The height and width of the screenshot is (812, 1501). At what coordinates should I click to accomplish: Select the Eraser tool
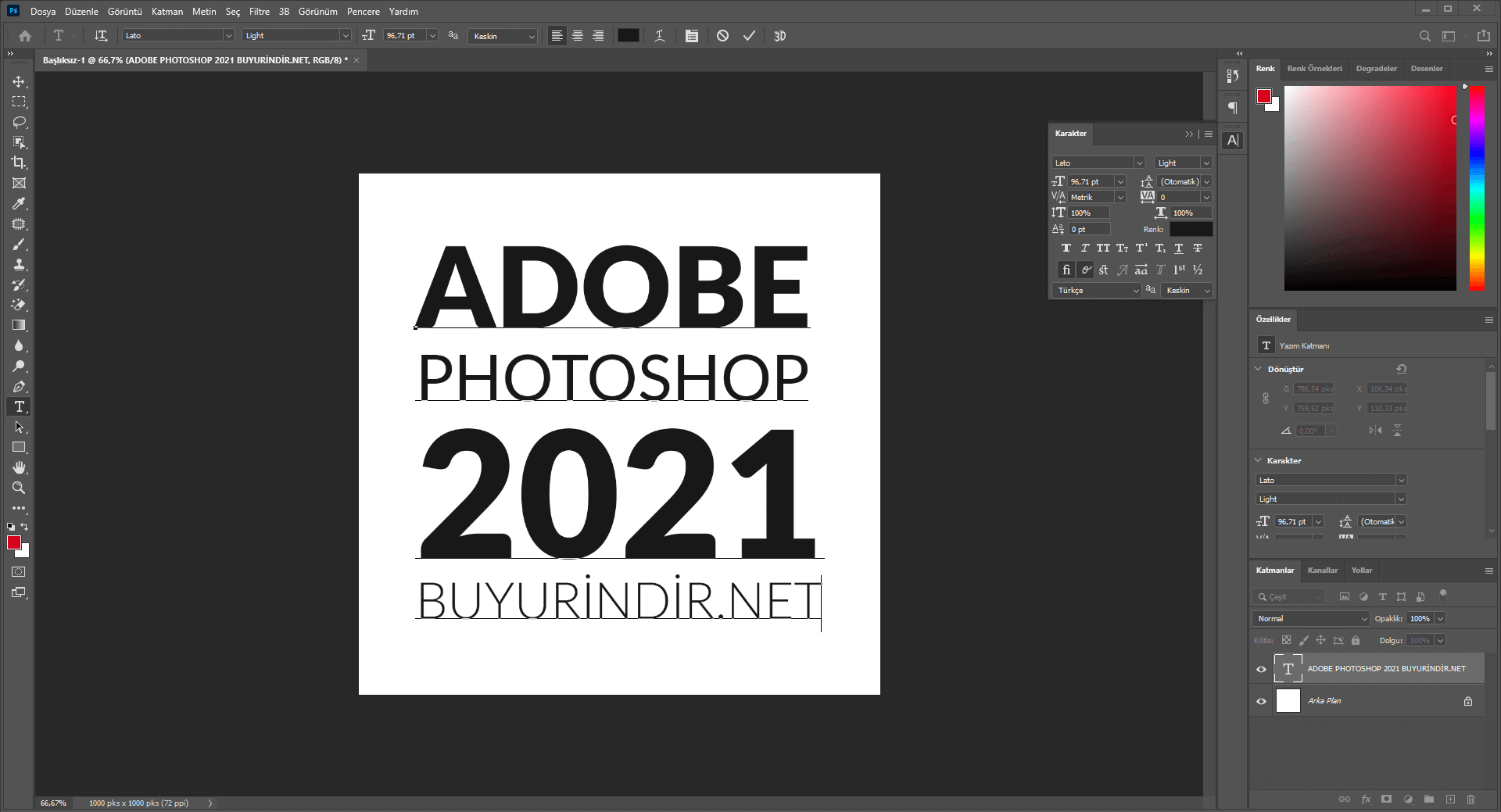(x=19, y=305)
